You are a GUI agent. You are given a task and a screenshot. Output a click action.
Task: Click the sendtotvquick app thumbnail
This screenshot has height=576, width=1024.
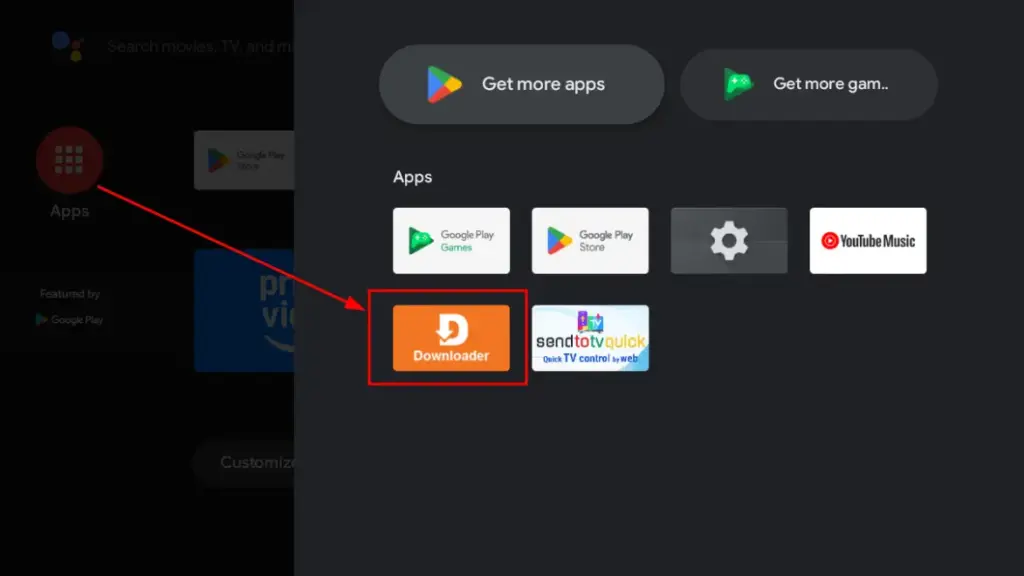[x=590, y=338]
